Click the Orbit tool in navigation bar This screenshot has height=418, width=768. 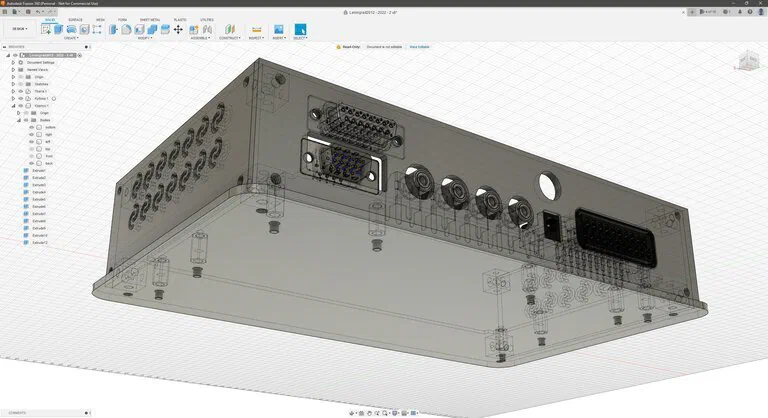tap(352, 414)
